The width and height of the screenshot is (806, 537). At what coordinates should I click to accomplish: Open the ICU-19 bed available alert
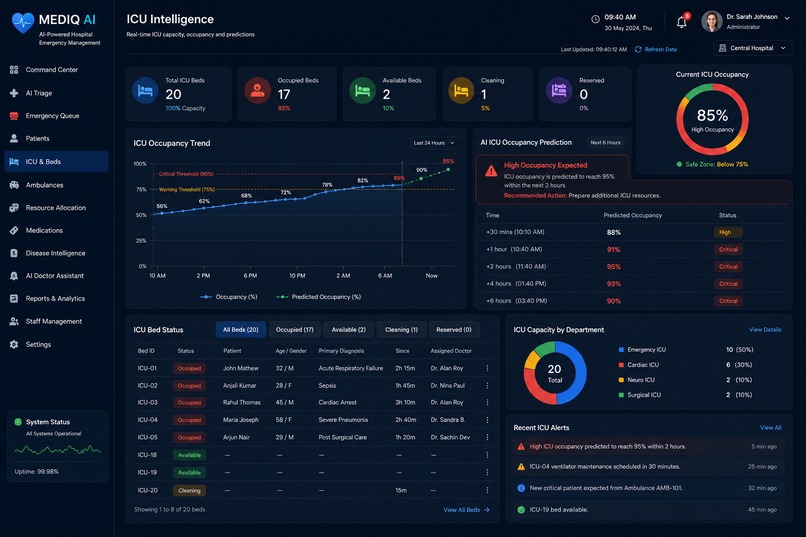tap(648, 510)
